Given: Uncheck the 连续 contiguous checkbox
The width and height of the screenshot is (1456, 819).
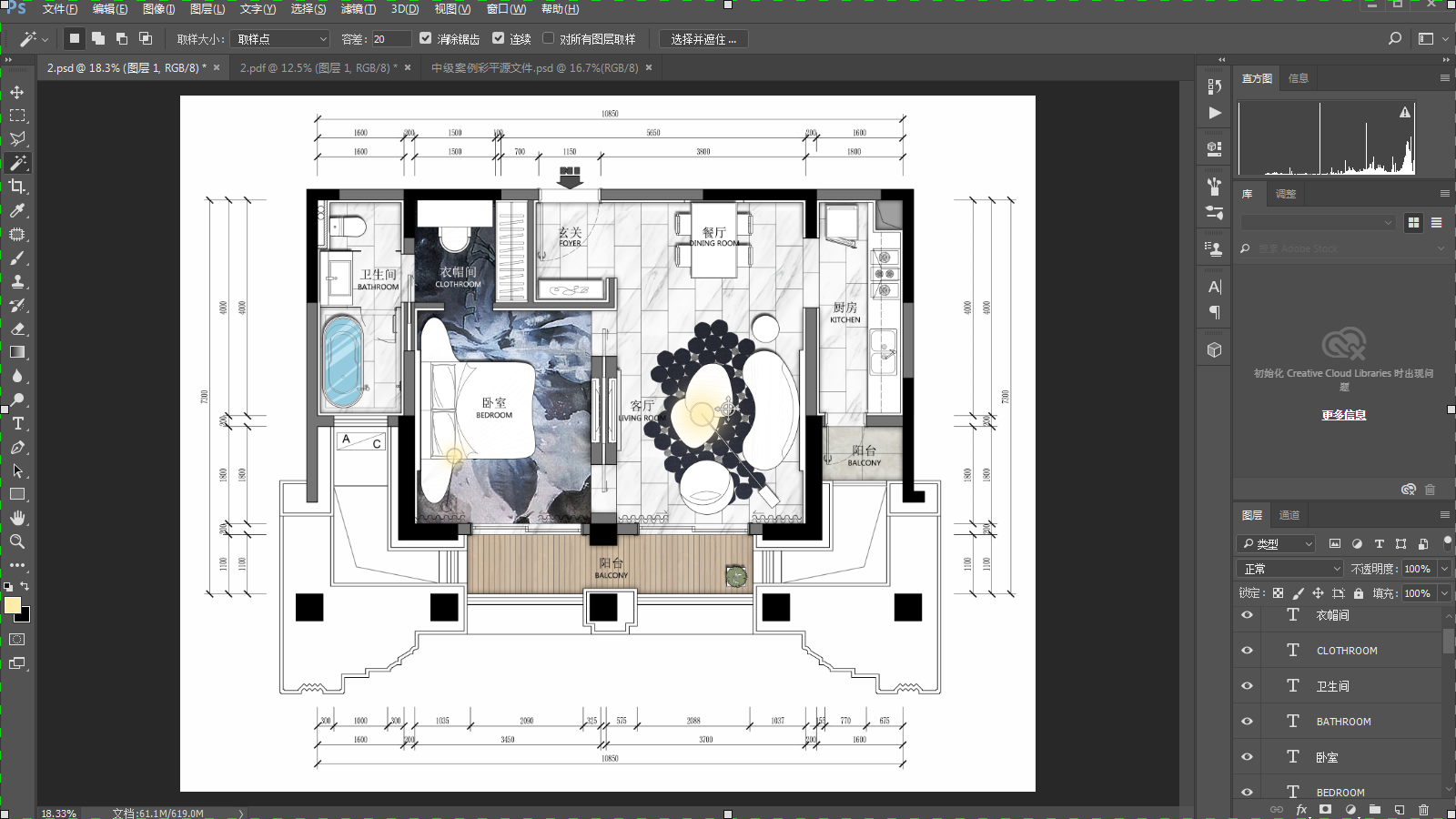Looking at the screenshot, I should point(498,38).
